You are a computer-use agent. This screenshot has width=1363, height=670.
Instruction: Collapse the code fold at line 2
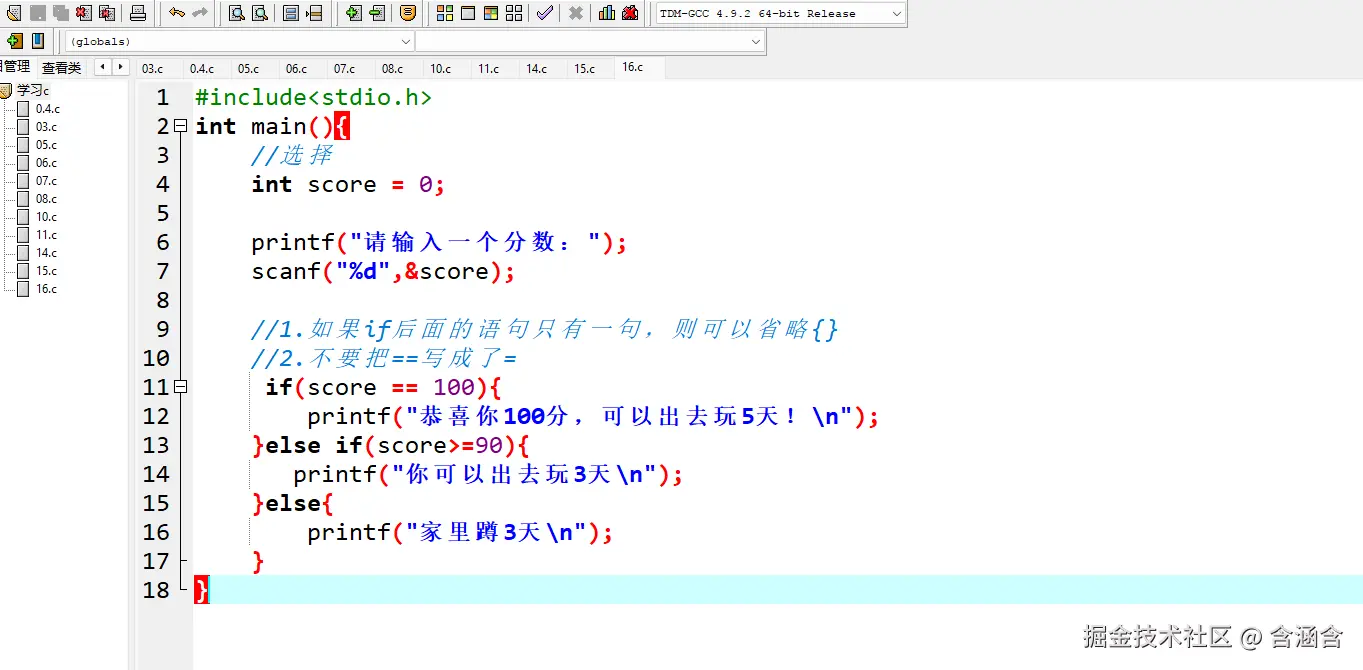[181, 126]
